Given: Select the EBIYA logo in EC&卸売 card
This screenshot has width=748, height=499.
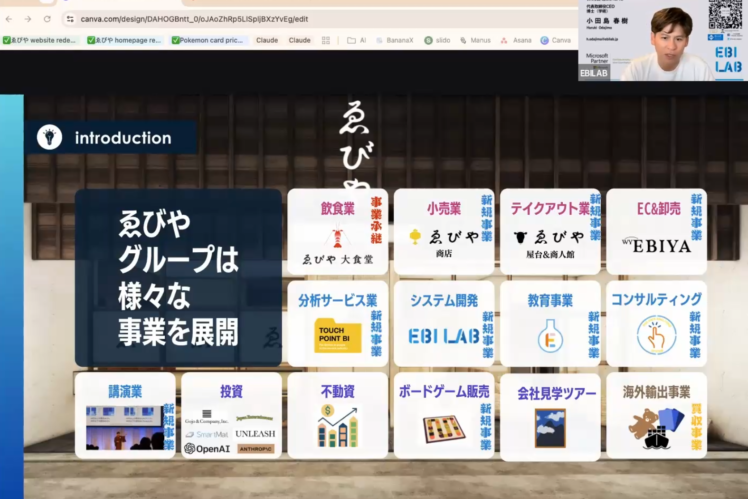Looking at the screenshot, I should click(656, 245).
